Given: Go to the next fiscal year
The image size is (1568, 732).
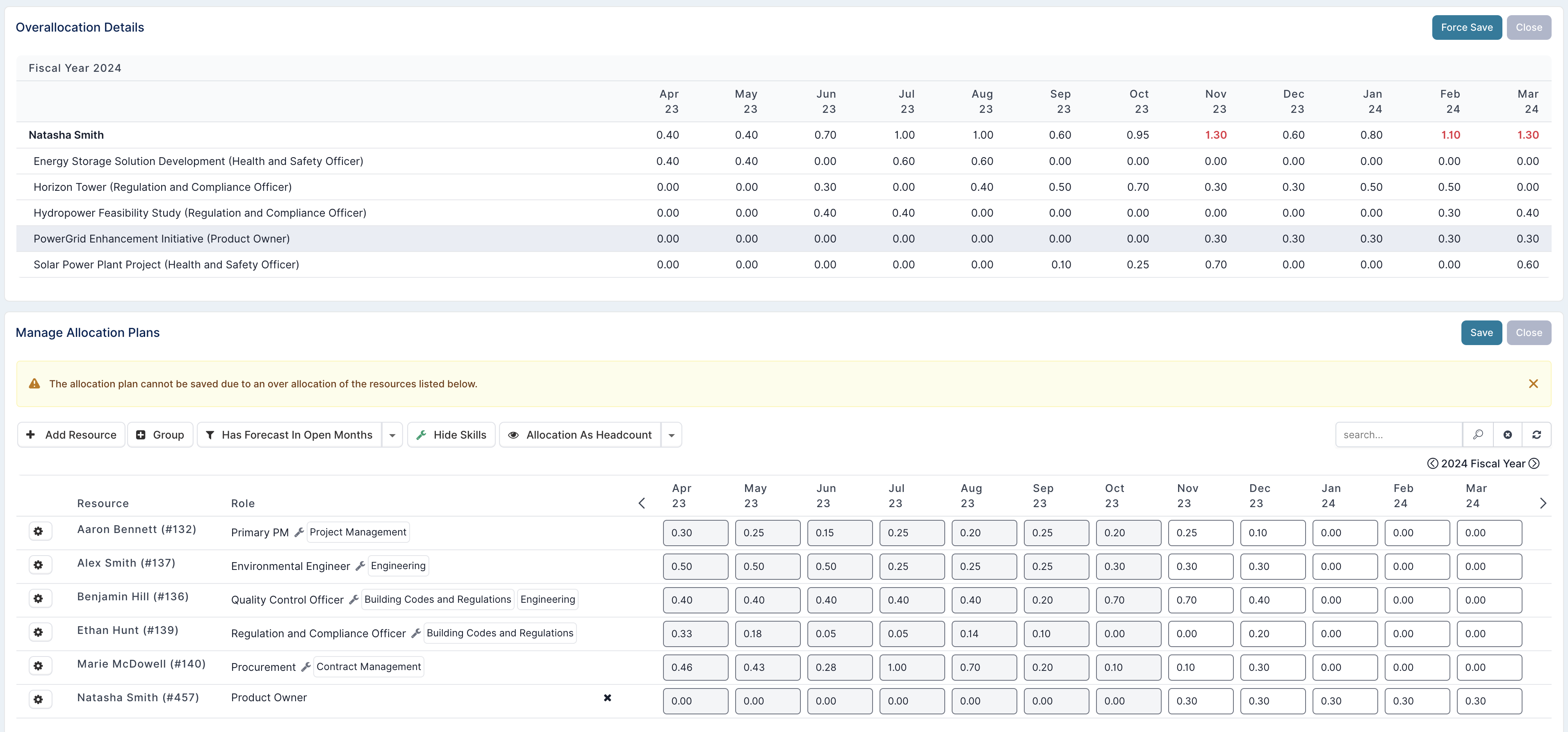Looking at the screenshot, I should [1534, 463].
